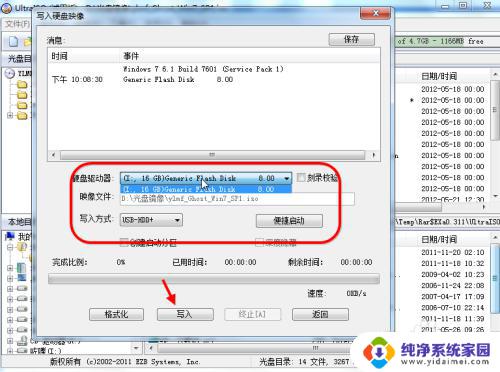This screenshot has width=500, height=372.
Task: Click the My Computer icon in local tree
Action: [10, 237]
